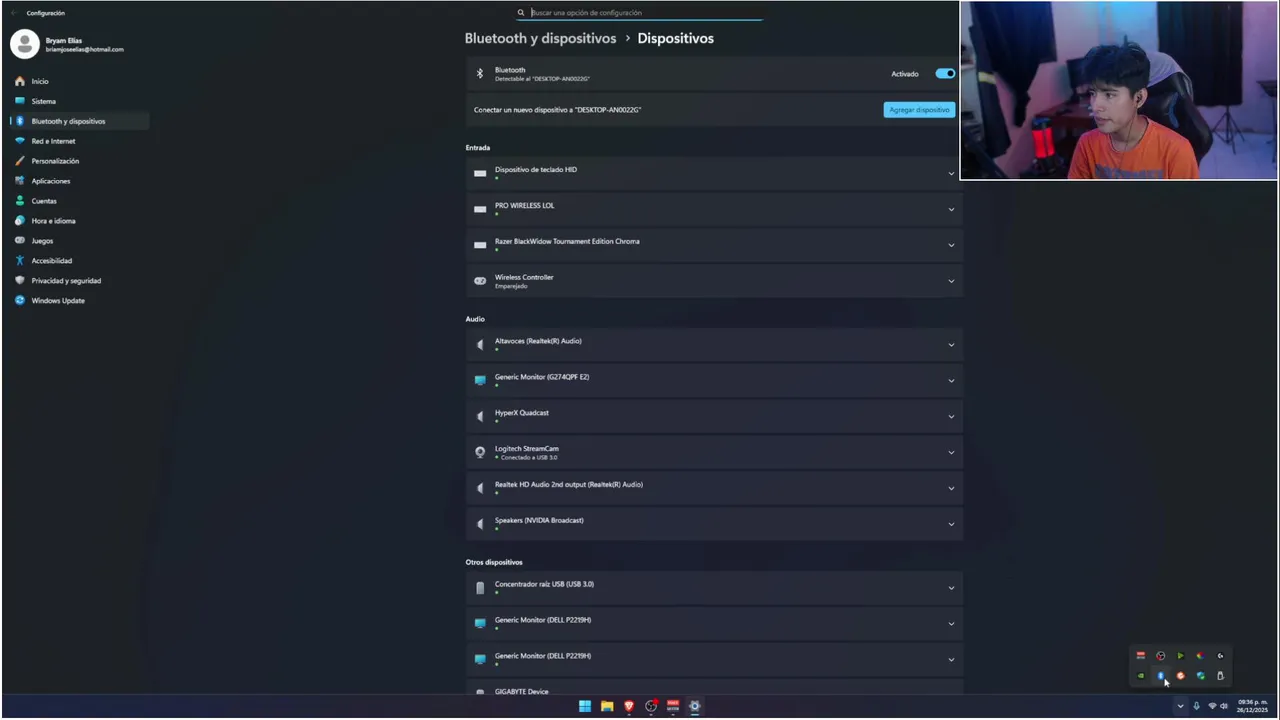Click the Bluetooth y dispositivos sidebar icon

19,121
